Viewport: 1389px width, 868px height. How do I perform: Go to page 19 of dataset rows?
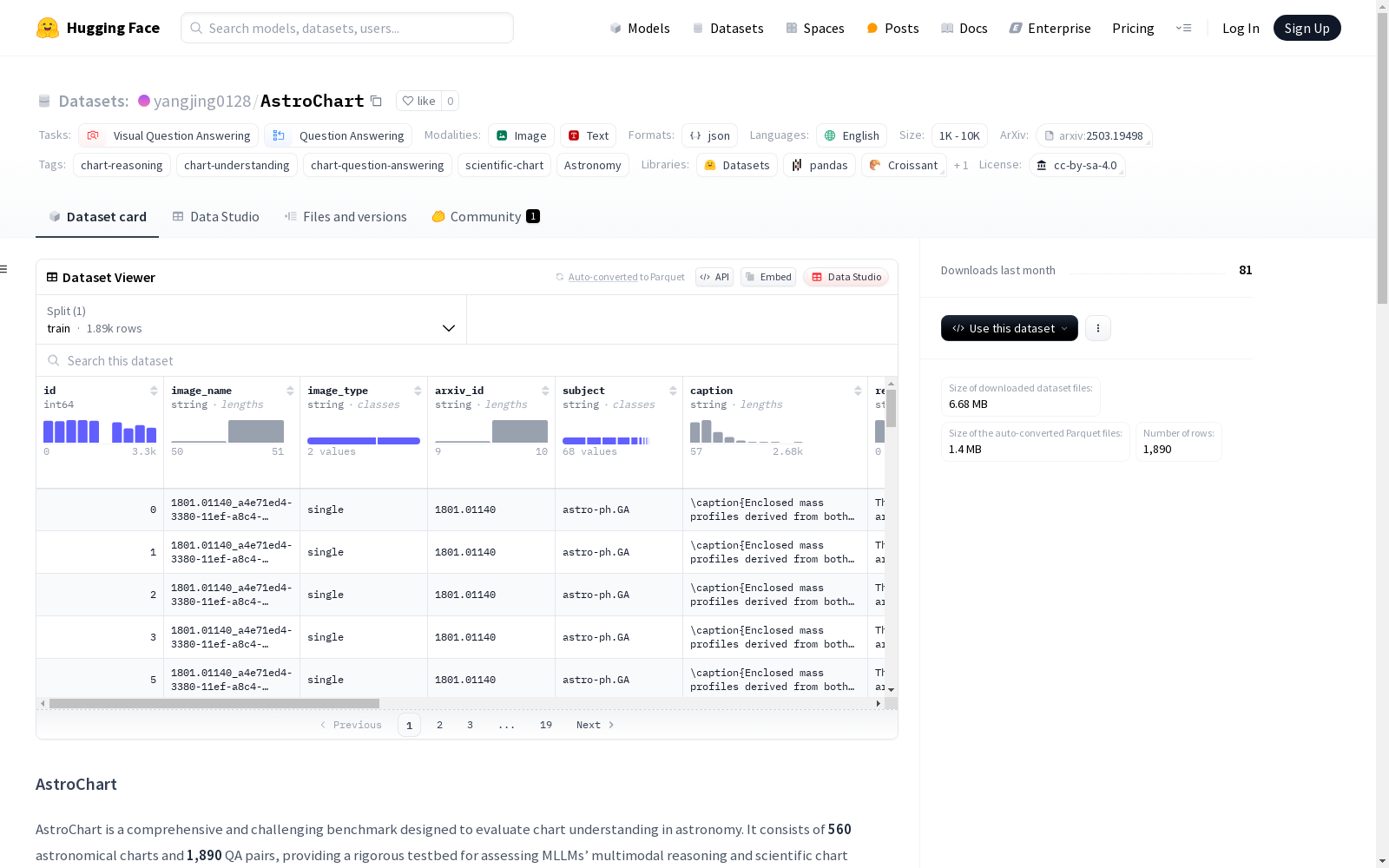click(546, 725)
